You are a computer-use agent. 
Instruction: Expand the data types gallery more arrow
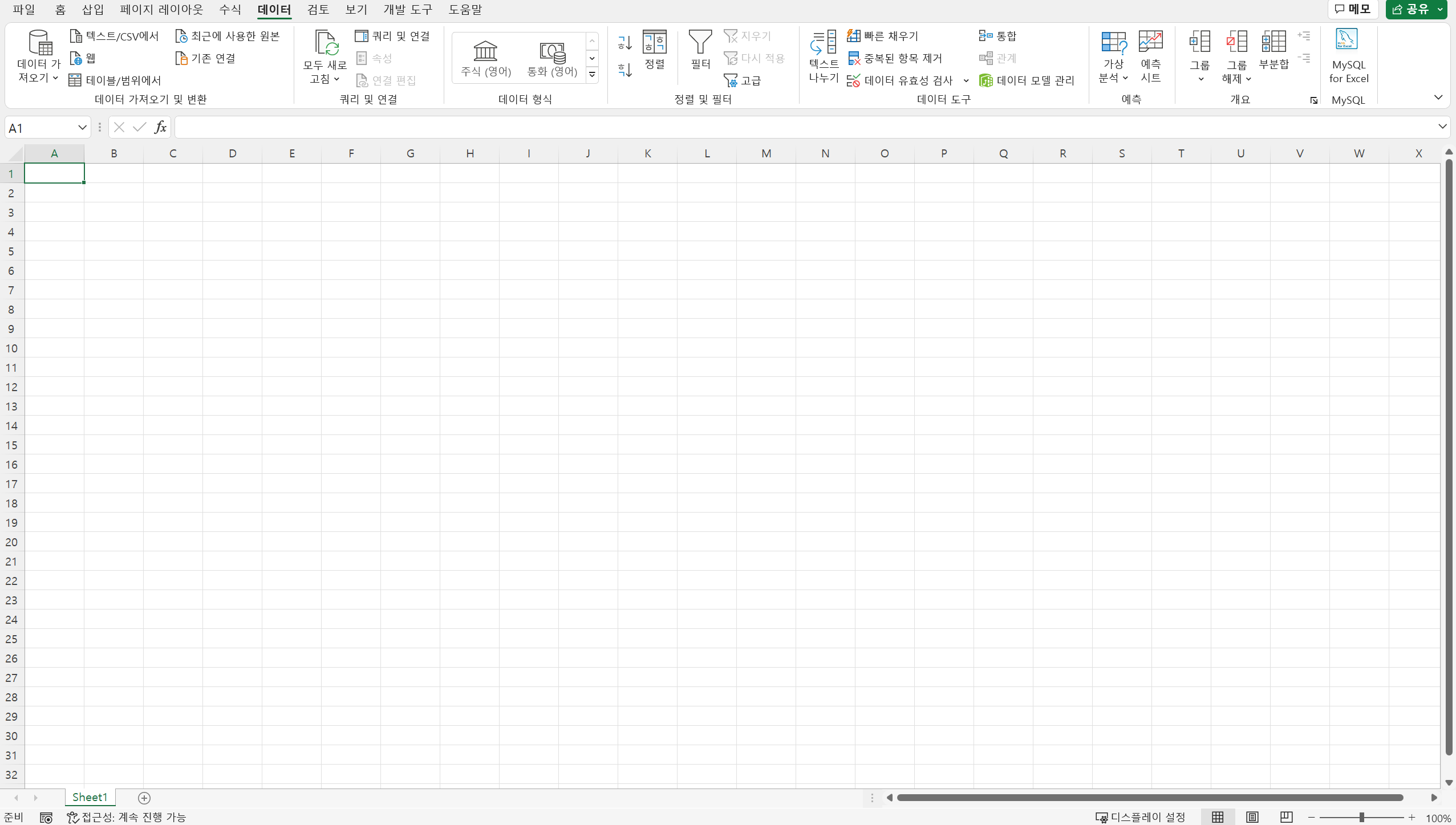click(592, 75)
